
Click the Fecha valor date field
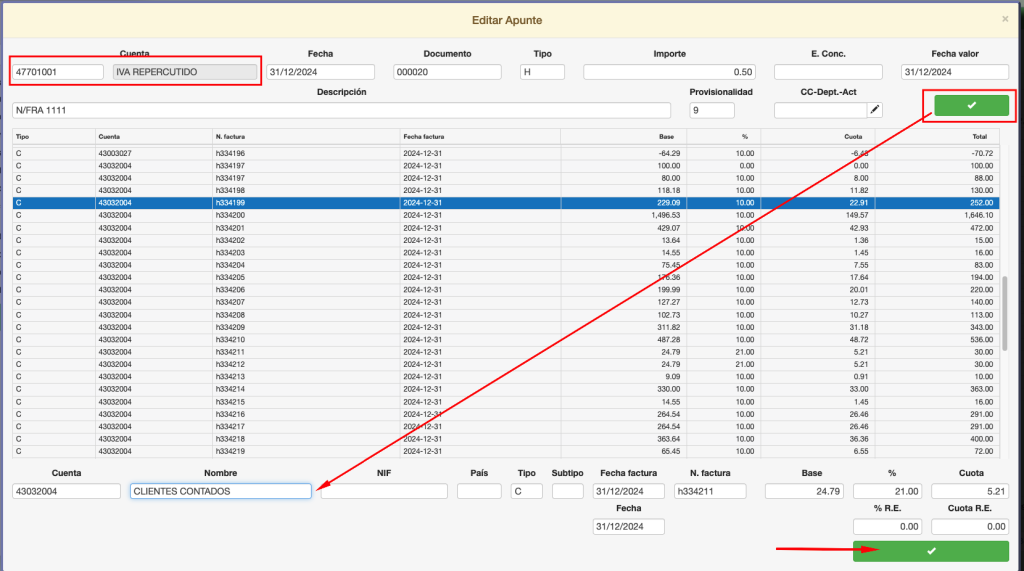tap(954, 72)
